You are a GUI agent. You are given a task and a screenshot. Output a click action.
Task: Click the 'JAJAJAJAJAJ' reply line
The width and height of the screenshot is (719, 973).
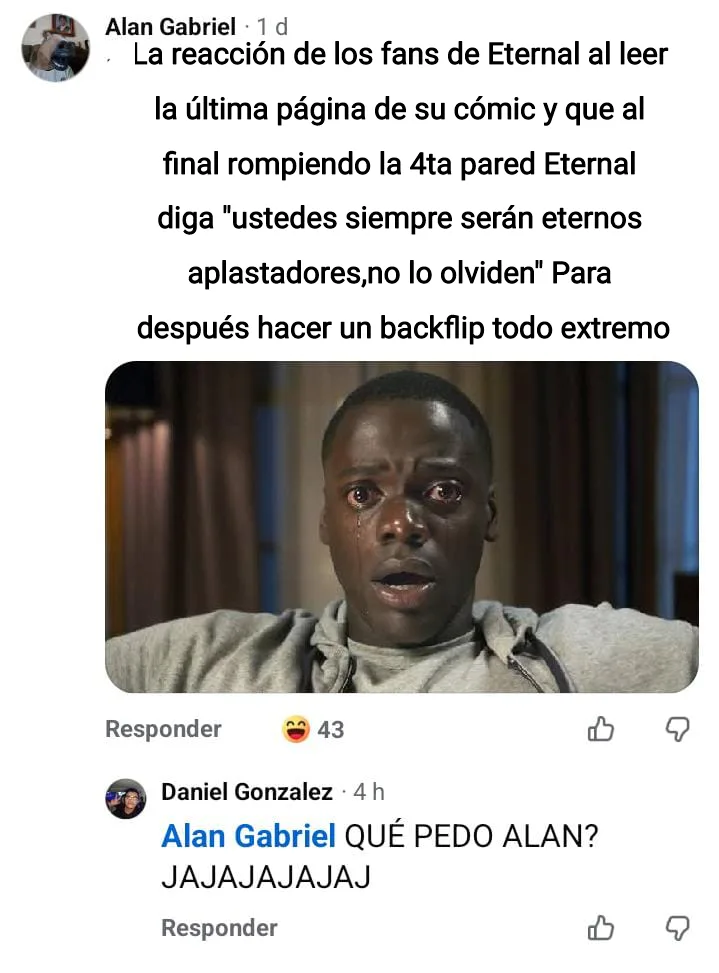(266, 877)
